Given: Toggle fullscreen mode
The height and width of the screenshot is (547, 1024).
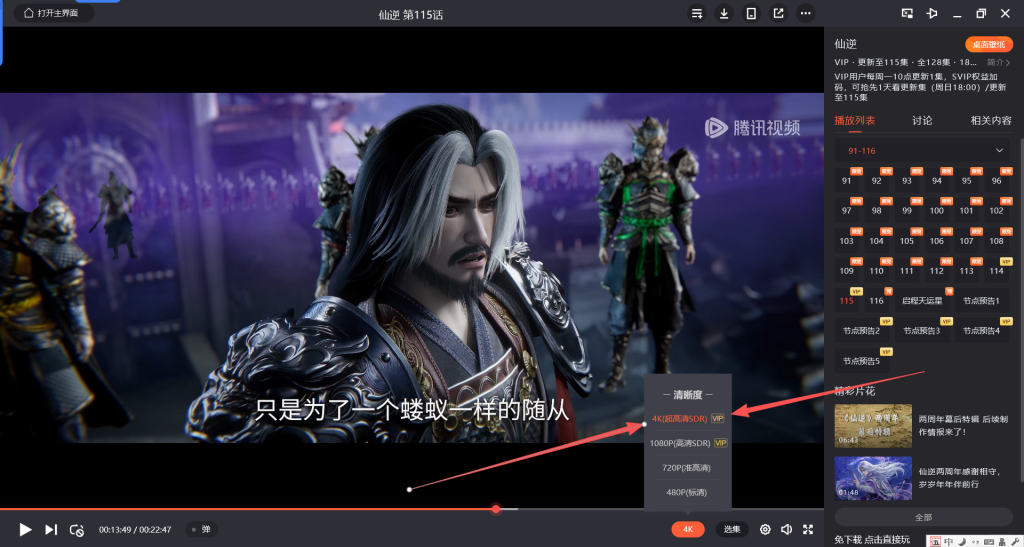Looking at the screenshot, I should 808,529.
